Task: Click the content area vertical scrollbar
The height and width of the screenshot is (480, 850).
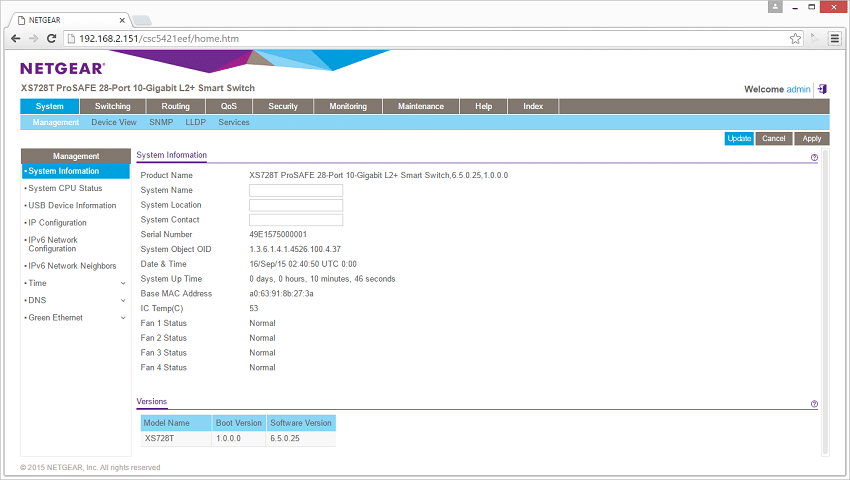Action: tap(825, 302)
